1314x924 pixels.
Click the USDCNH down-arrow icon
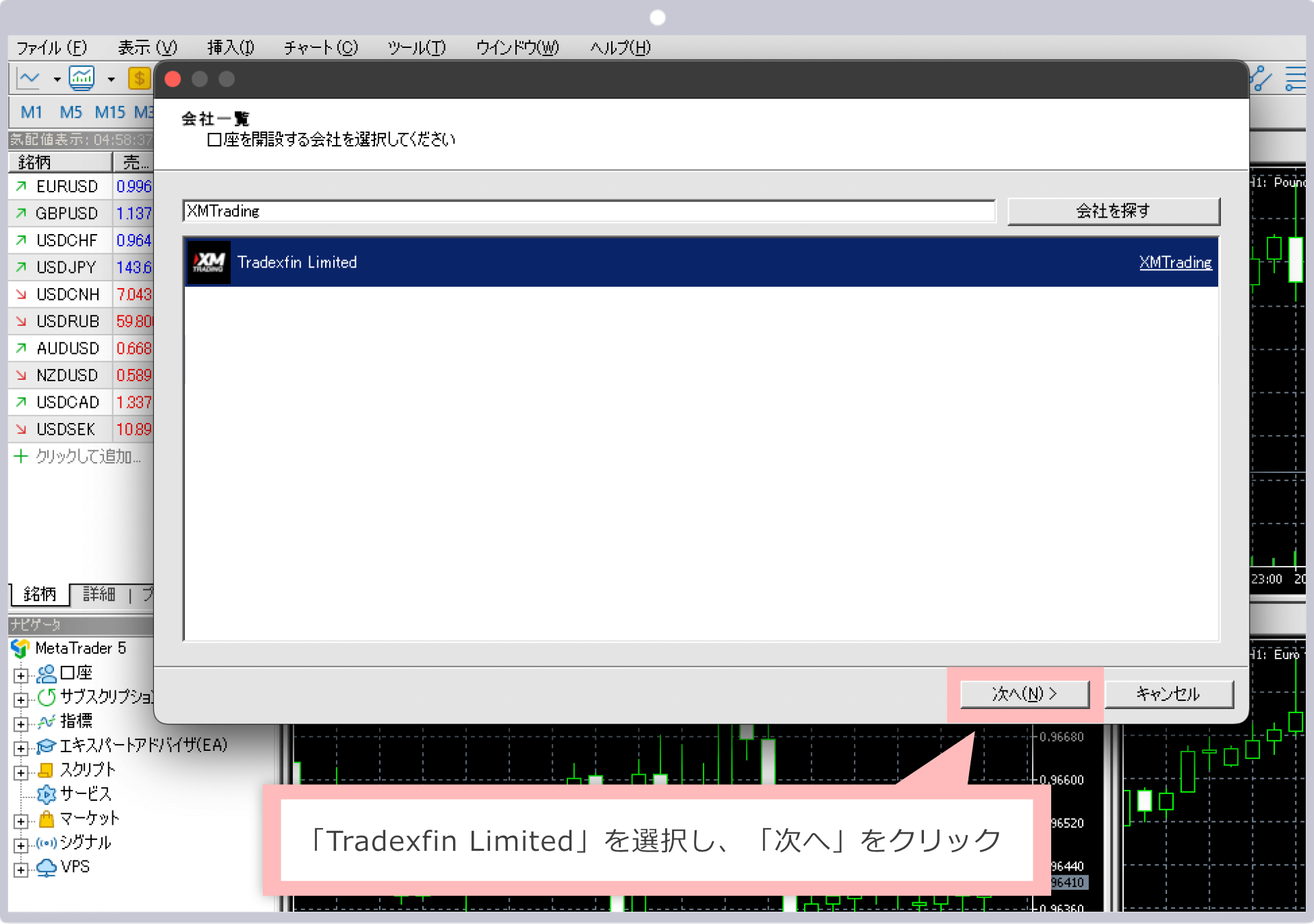click(21, 294)
